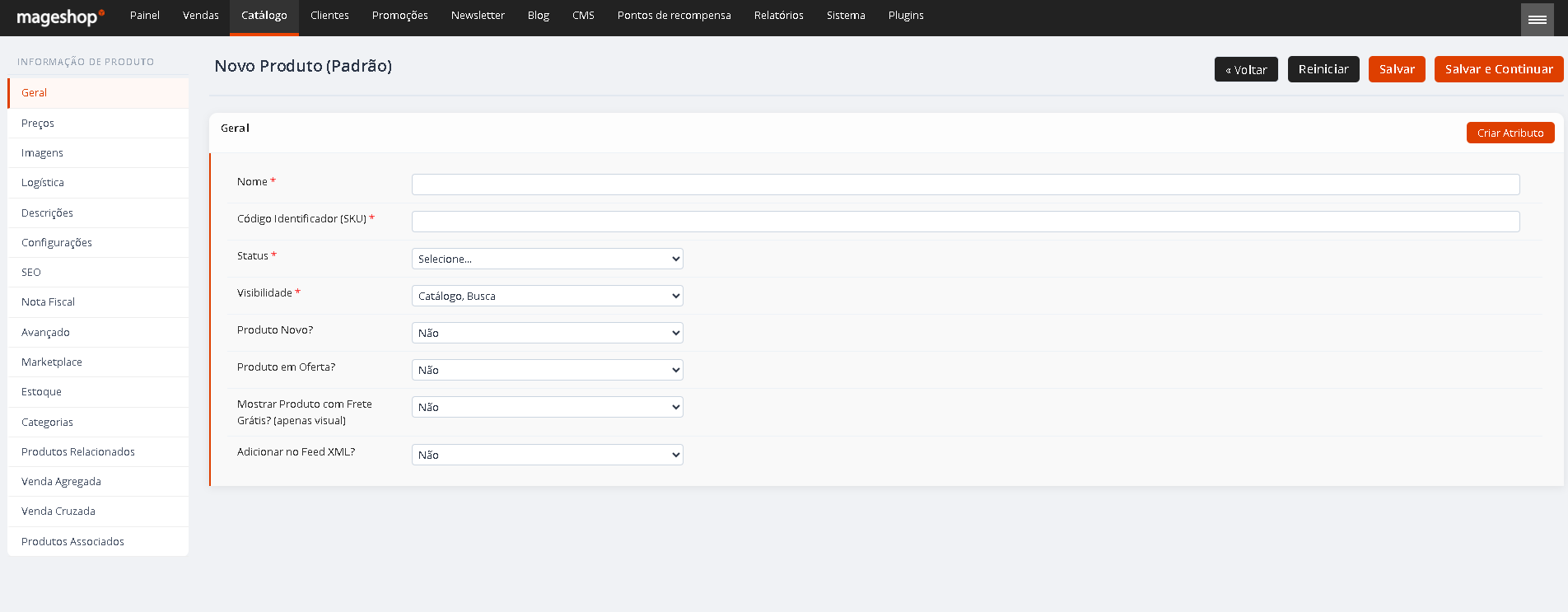Screen dimensions: 1568x612
Task: Open the Newsletter menu
Action: point(478,16)
